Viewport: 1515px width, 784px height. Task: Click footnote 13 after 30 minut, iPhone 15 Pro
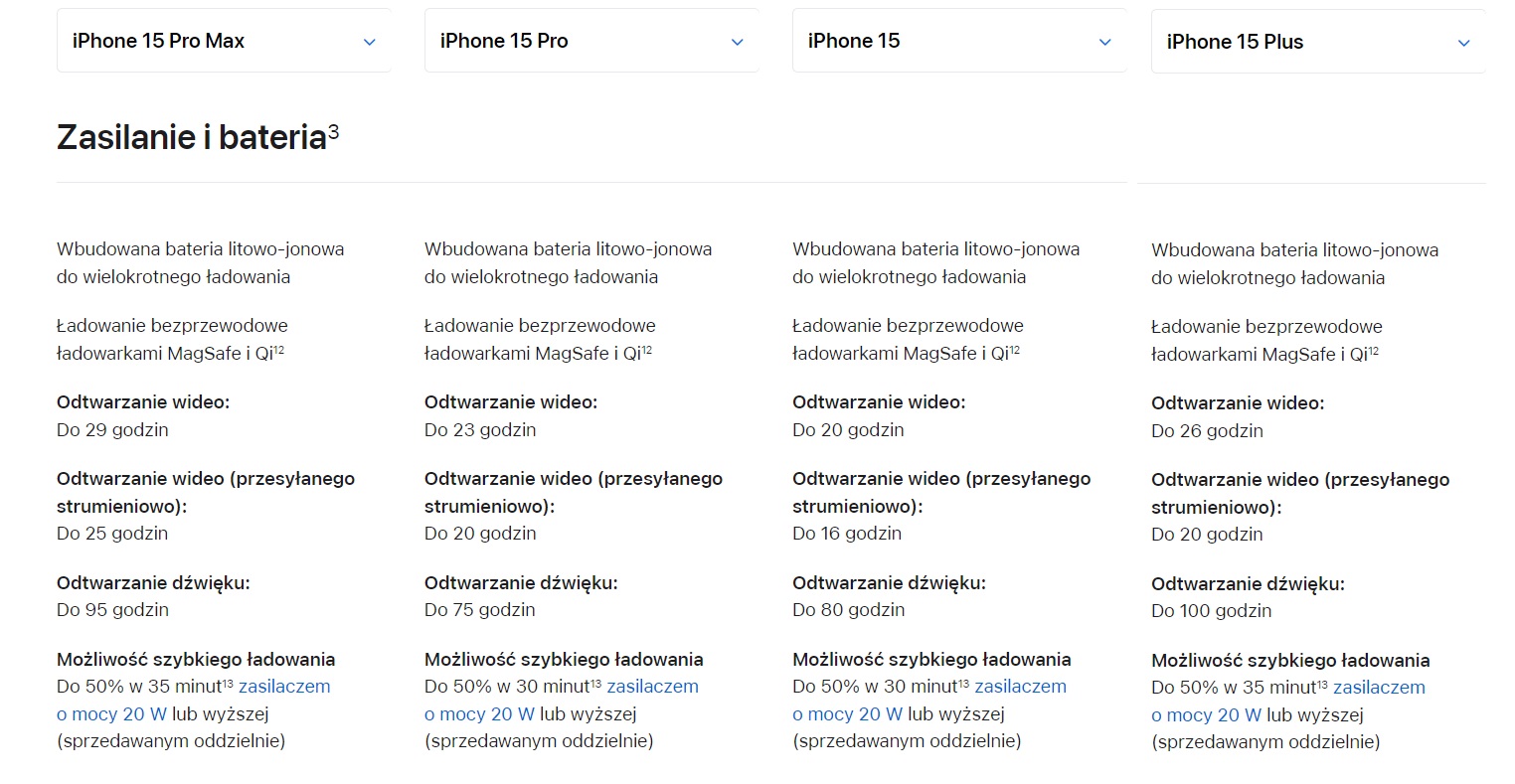596,683
